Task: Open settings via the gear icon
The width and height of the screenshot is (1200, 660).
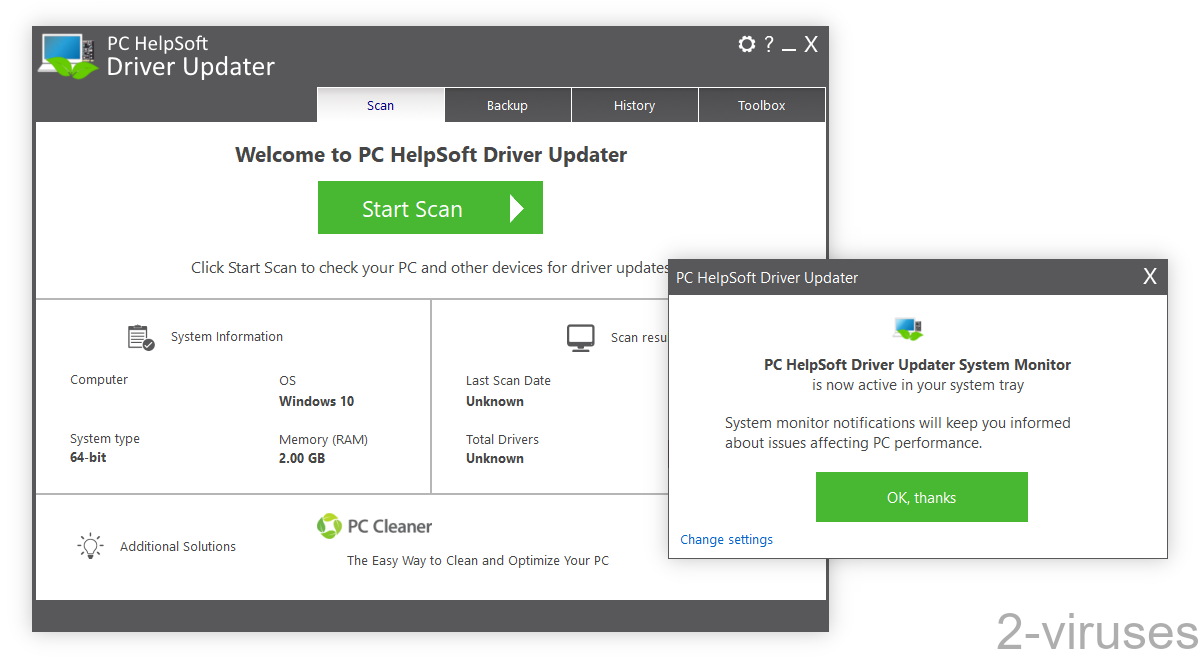Action: [x=746, y=44]
